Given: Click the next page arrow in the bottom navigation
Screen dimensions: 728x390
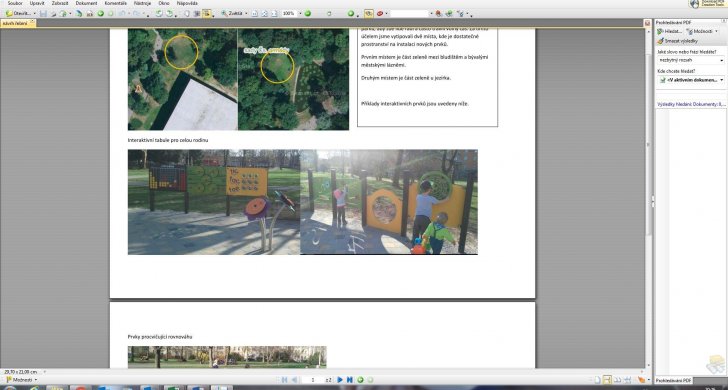Looking at the screenshot, I should (340, 380).
